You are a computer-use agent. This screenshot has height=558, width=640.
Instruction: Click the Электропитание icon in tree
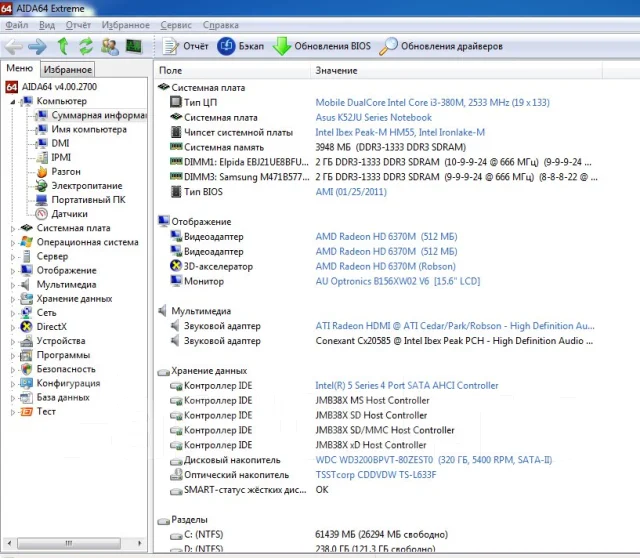(x=41, y=186)
